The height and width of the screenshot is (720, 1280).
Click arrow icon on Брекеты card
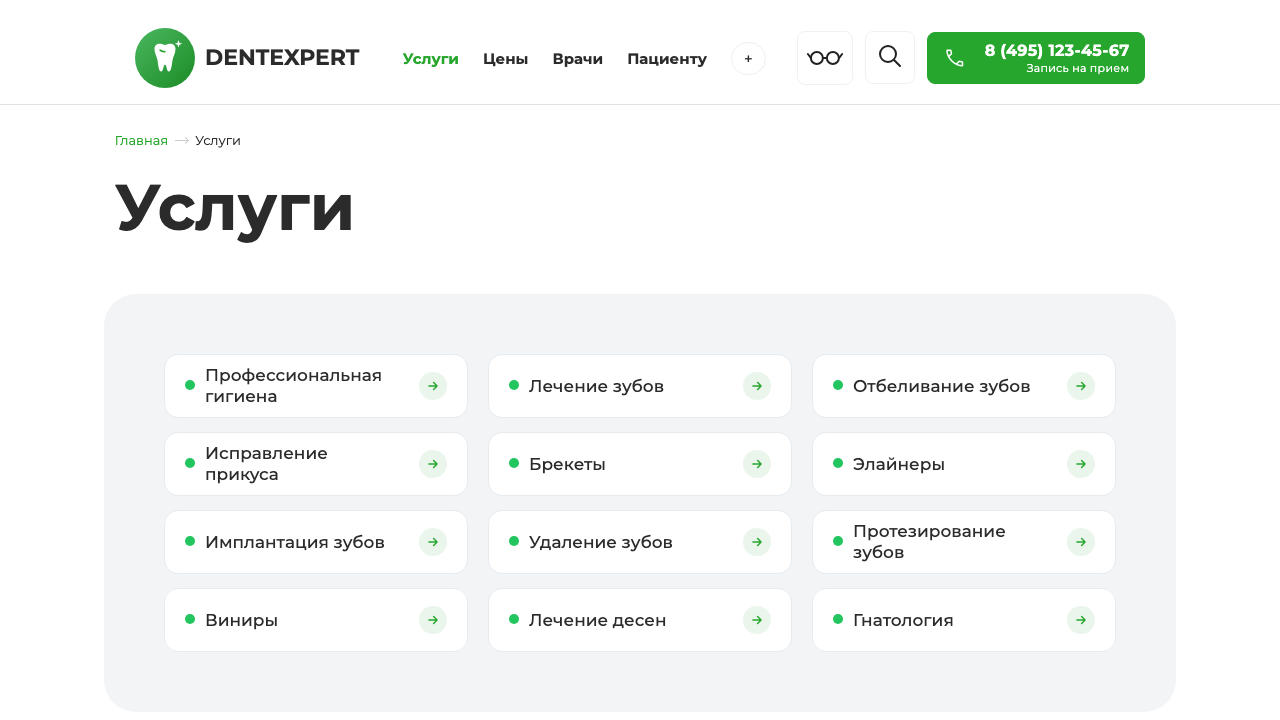tap(757, 464)
